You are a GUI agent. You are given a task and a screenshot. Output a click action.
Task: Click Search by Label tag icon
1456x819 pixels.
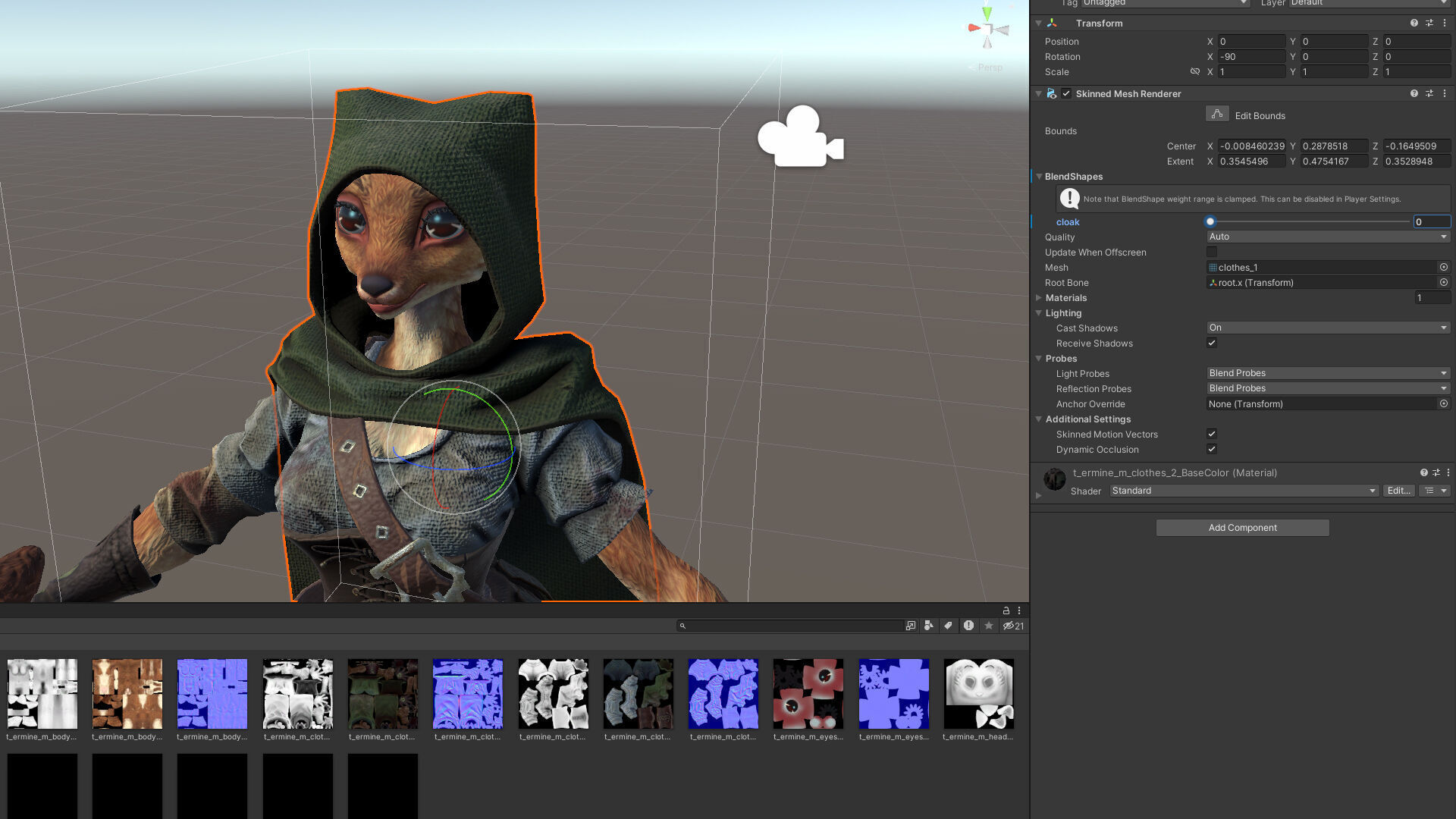tap(948, 626)
